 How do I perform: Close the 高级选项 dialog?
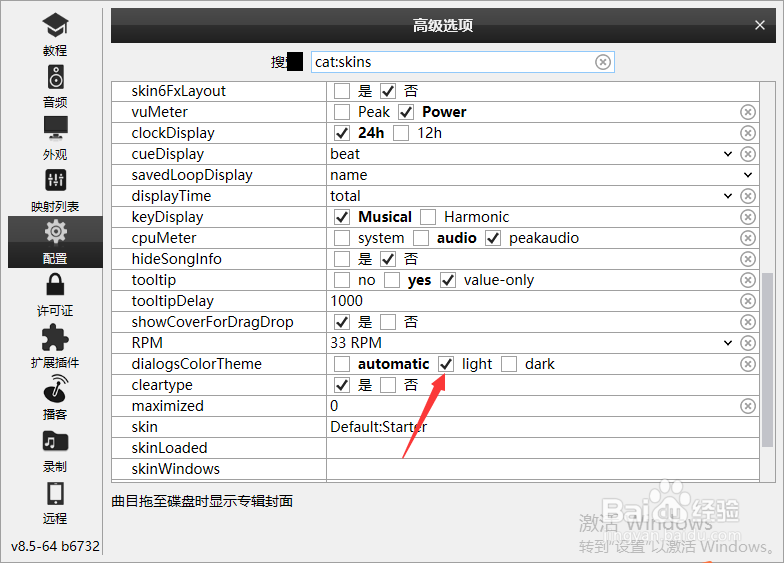(x=760, y=25)
